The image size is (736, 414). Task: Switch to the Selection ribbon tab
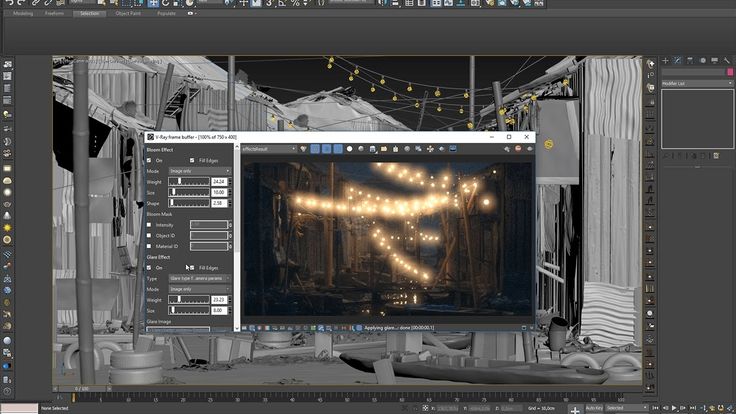[x=89, y=14]
